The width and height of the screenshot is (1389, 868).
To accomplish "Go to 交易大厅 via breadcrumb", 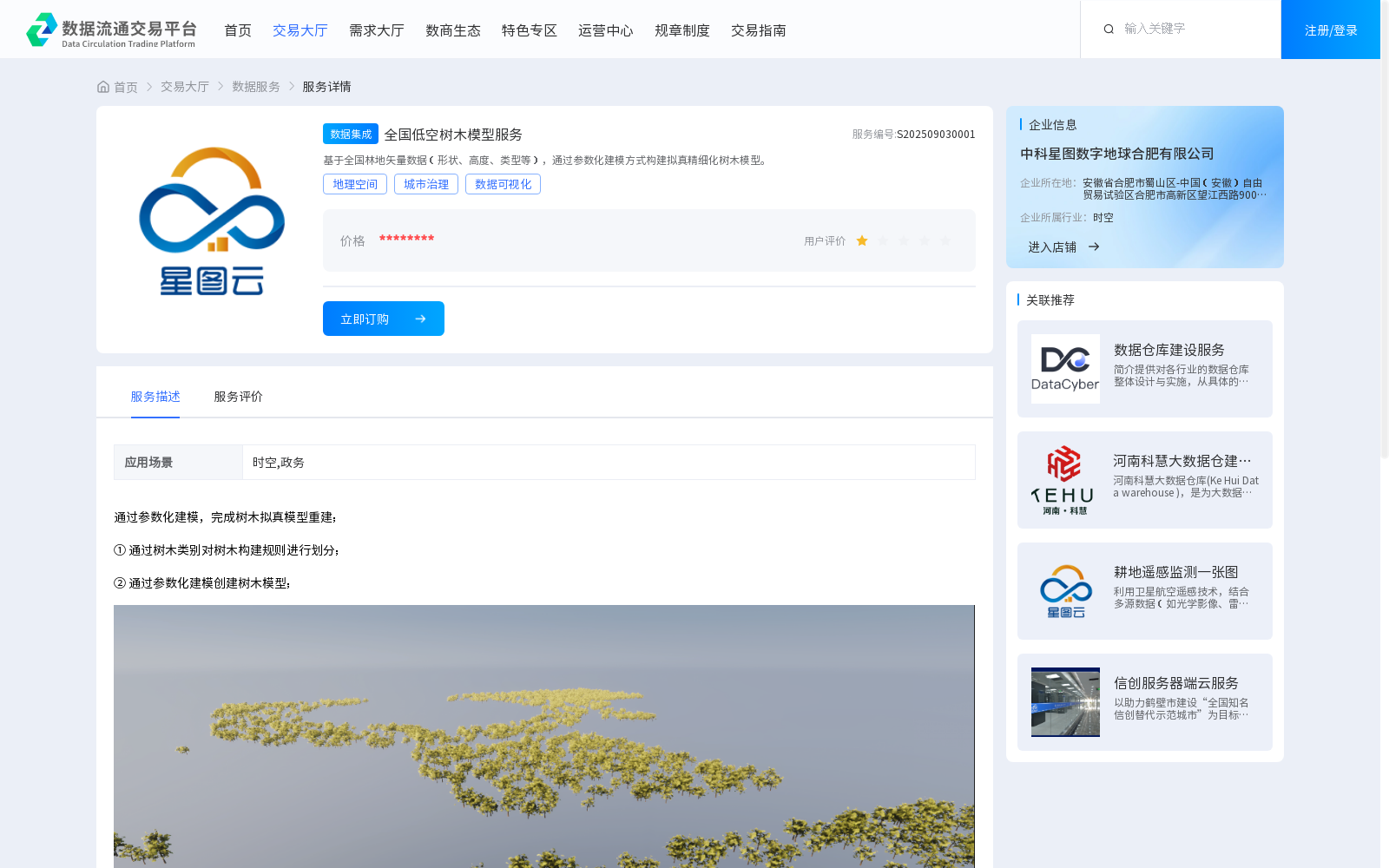I will pos(185,87).
